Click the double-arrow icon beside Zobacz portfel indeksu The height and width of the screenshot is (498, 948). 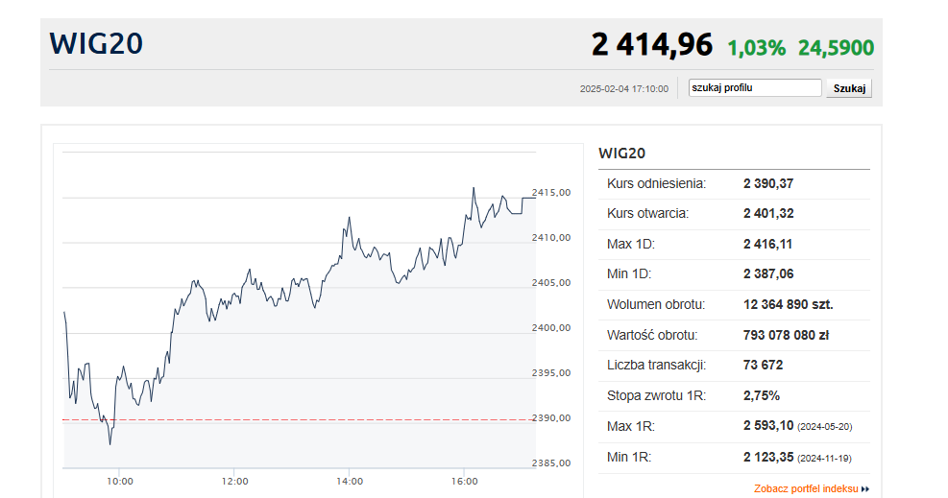pyautogui.click(x=865, y=489)
